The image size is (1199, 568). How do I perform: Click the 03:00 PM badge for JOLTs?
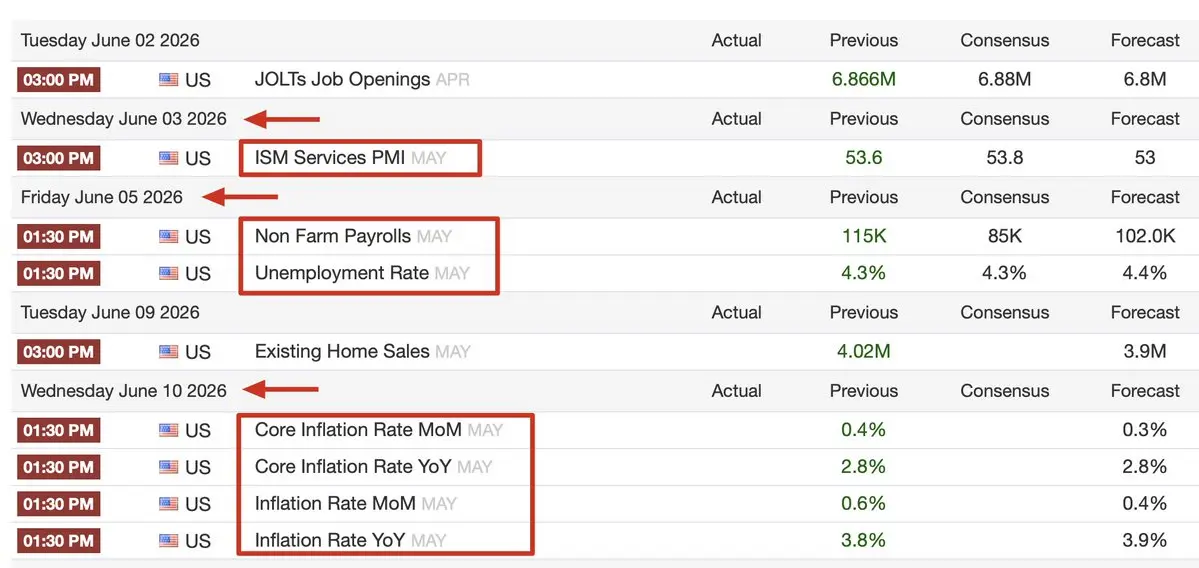(x=59, y=80)
